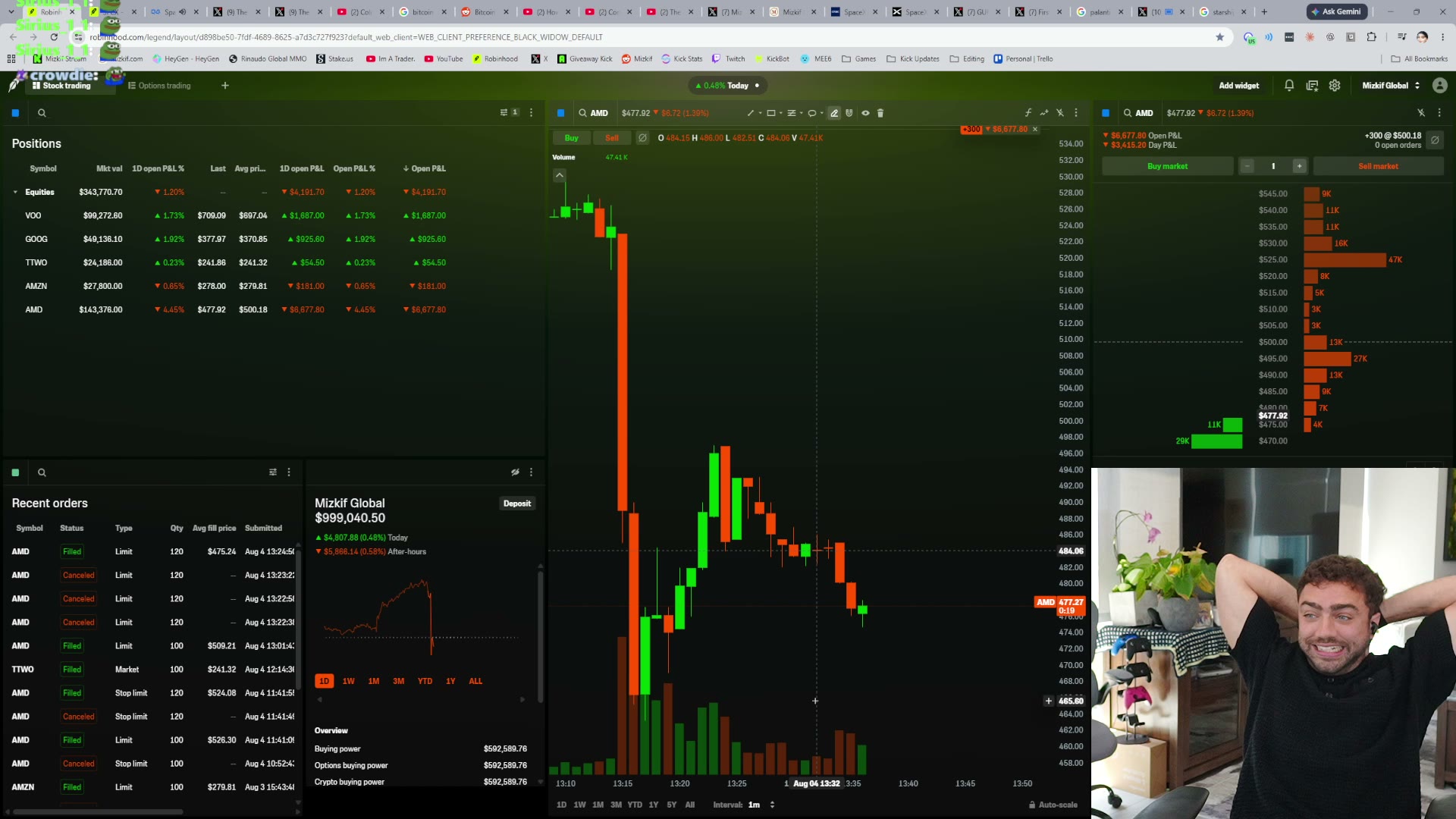
Task: Click the Buy market button
Action: pyautogui.click(x=1168, y=166)
